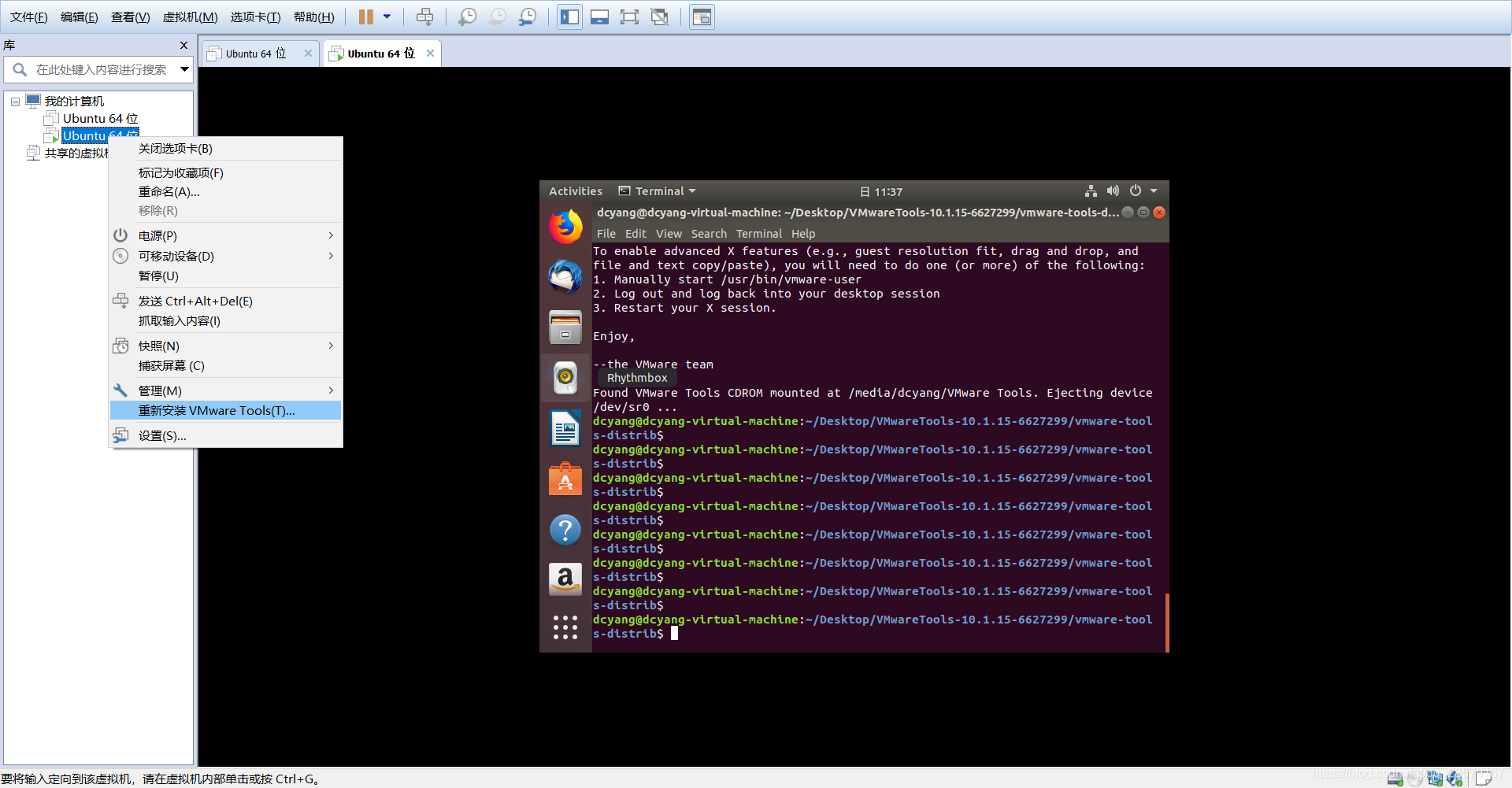Open the 文件(F) menu
1512x788 pixels.
pos(28,17)
